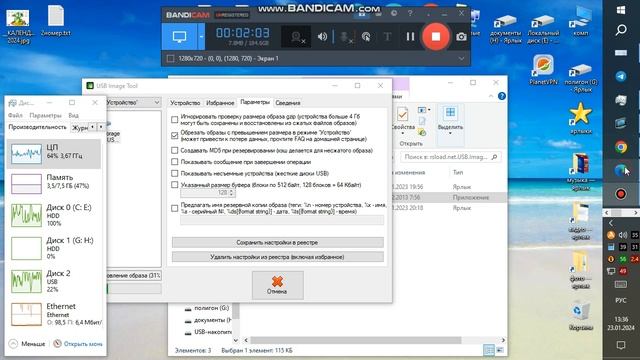Open Файл menu in Task Manager

click(x=16, y=116)
